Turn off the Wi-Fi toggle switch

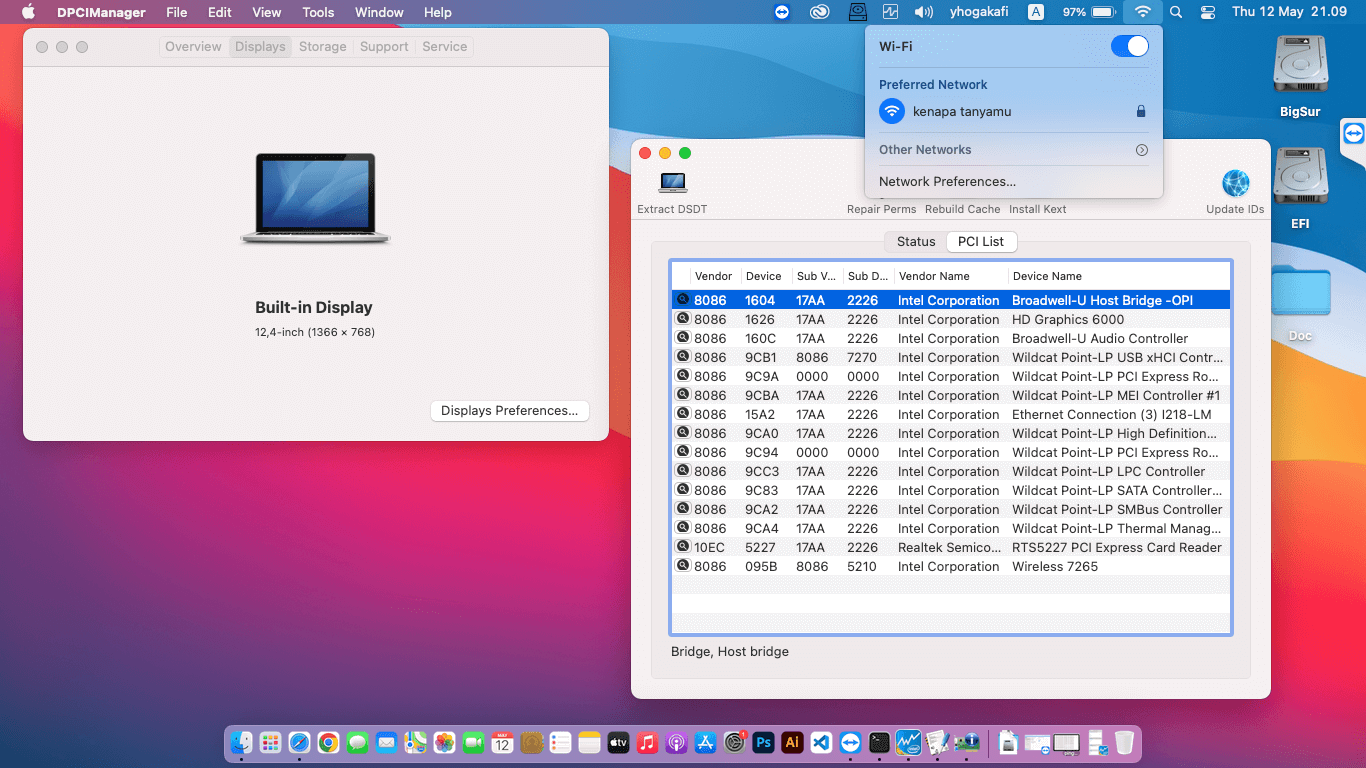1129,47
